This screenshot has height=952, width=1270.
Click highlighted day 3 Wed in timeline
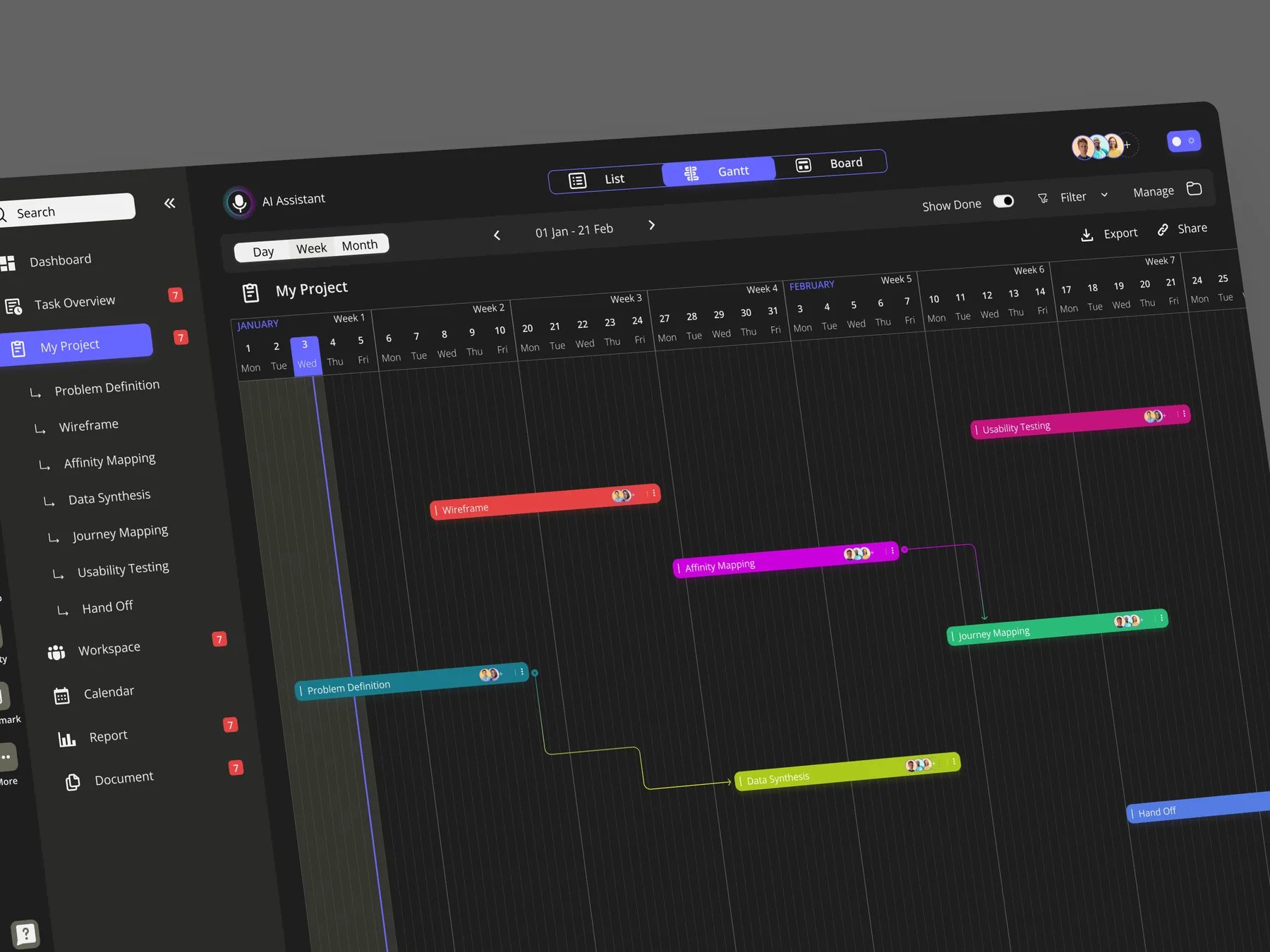(306, 355)
